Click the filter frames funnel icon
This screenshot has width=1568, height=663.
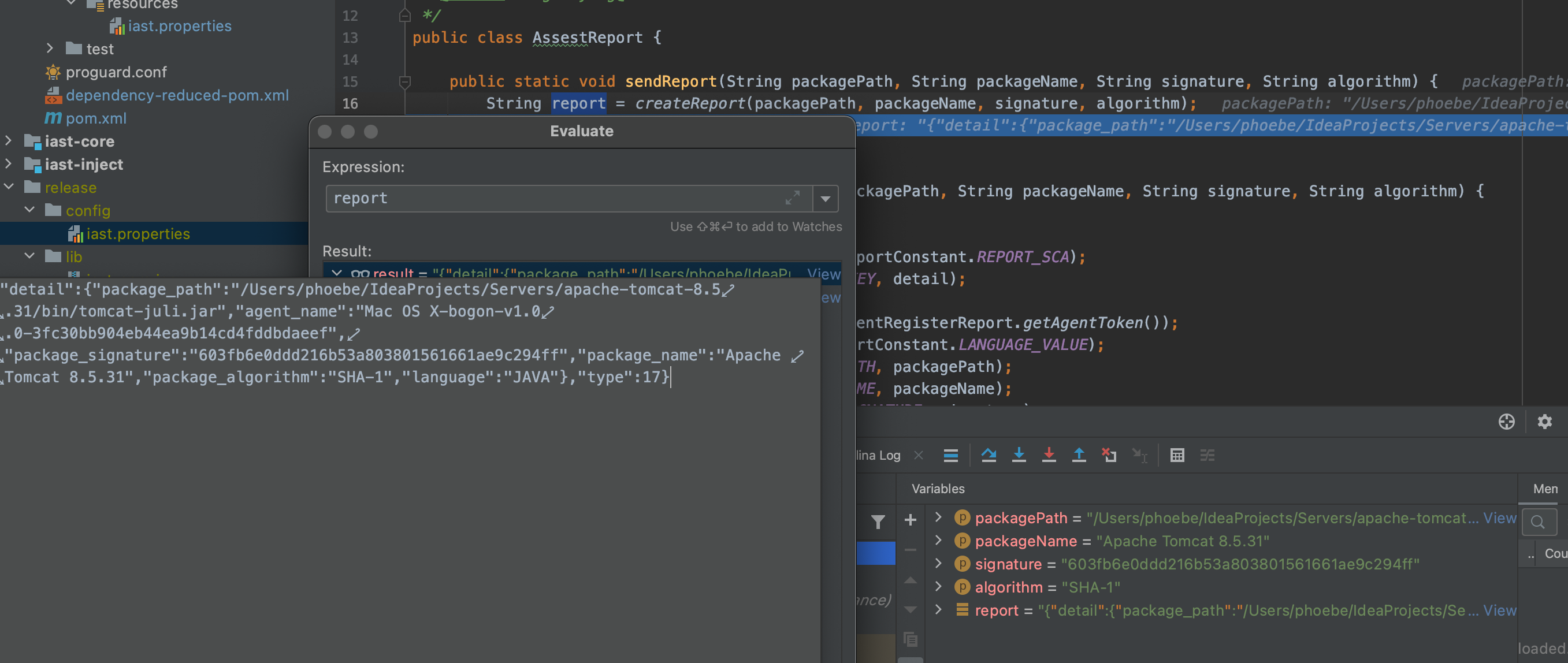click(878, 522)
